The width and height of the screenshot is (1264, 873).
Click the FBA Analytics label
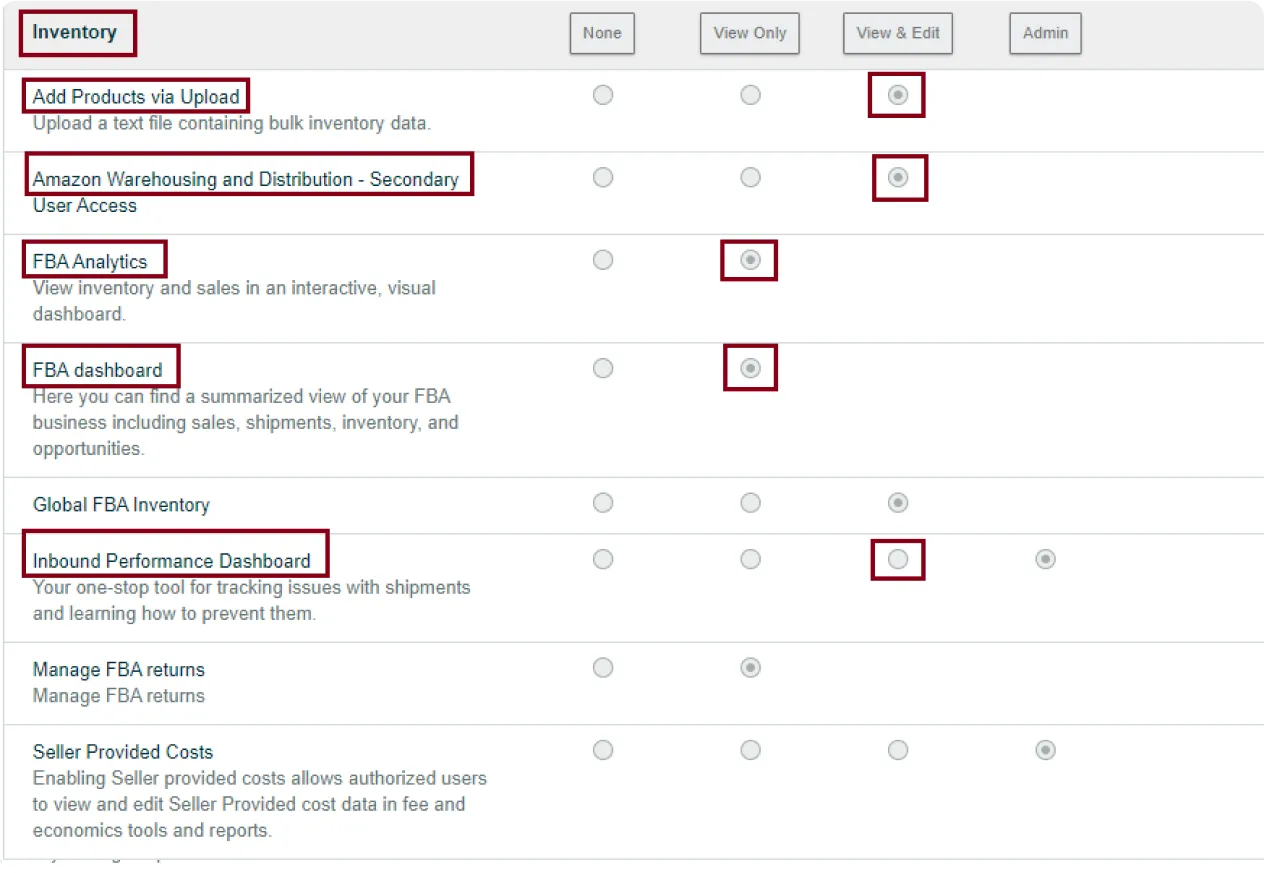click(x=90, y=262)
